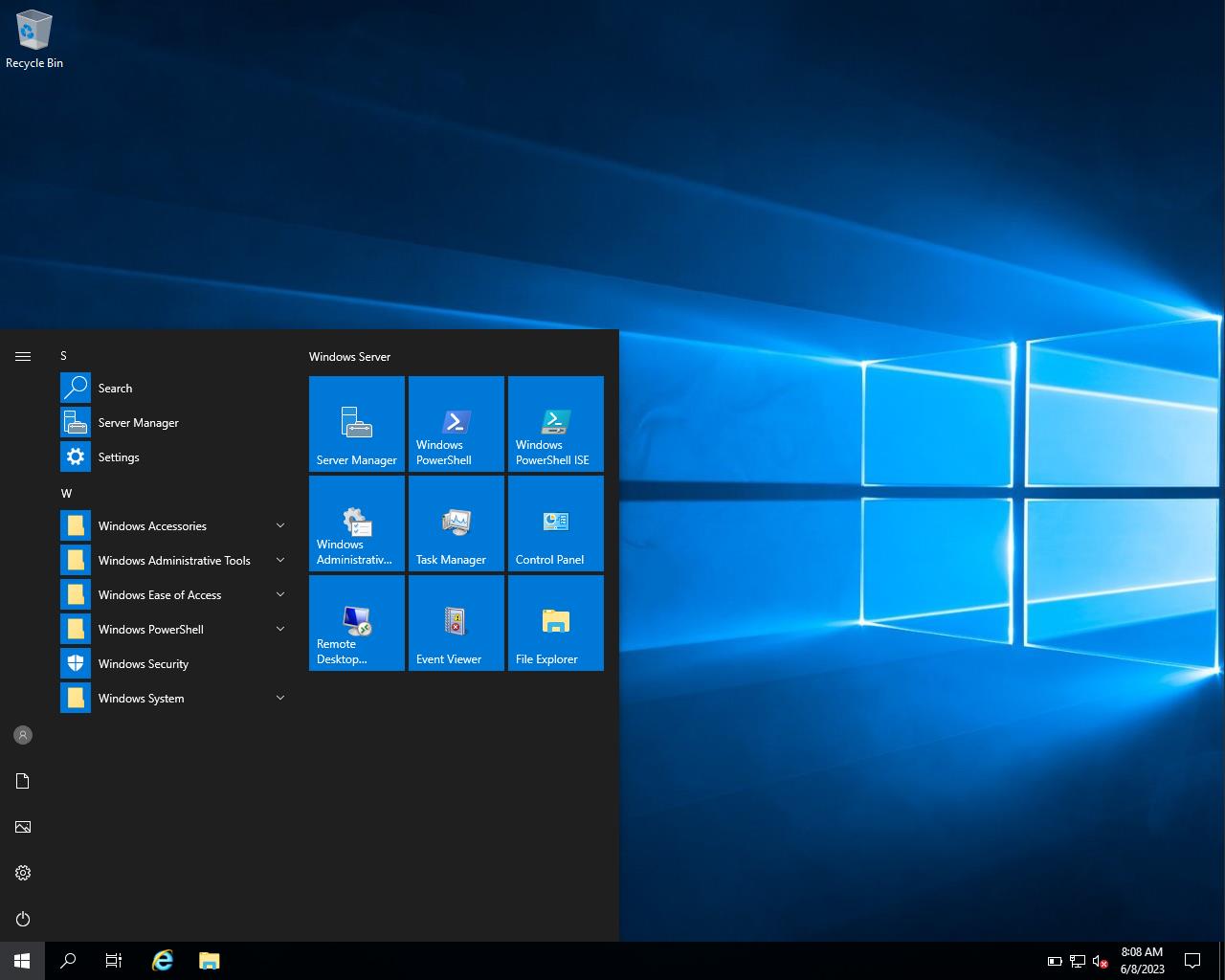Click the Power icon in Start menu
This screenshot has width=1225, height=980.
(x=23, y=919)
